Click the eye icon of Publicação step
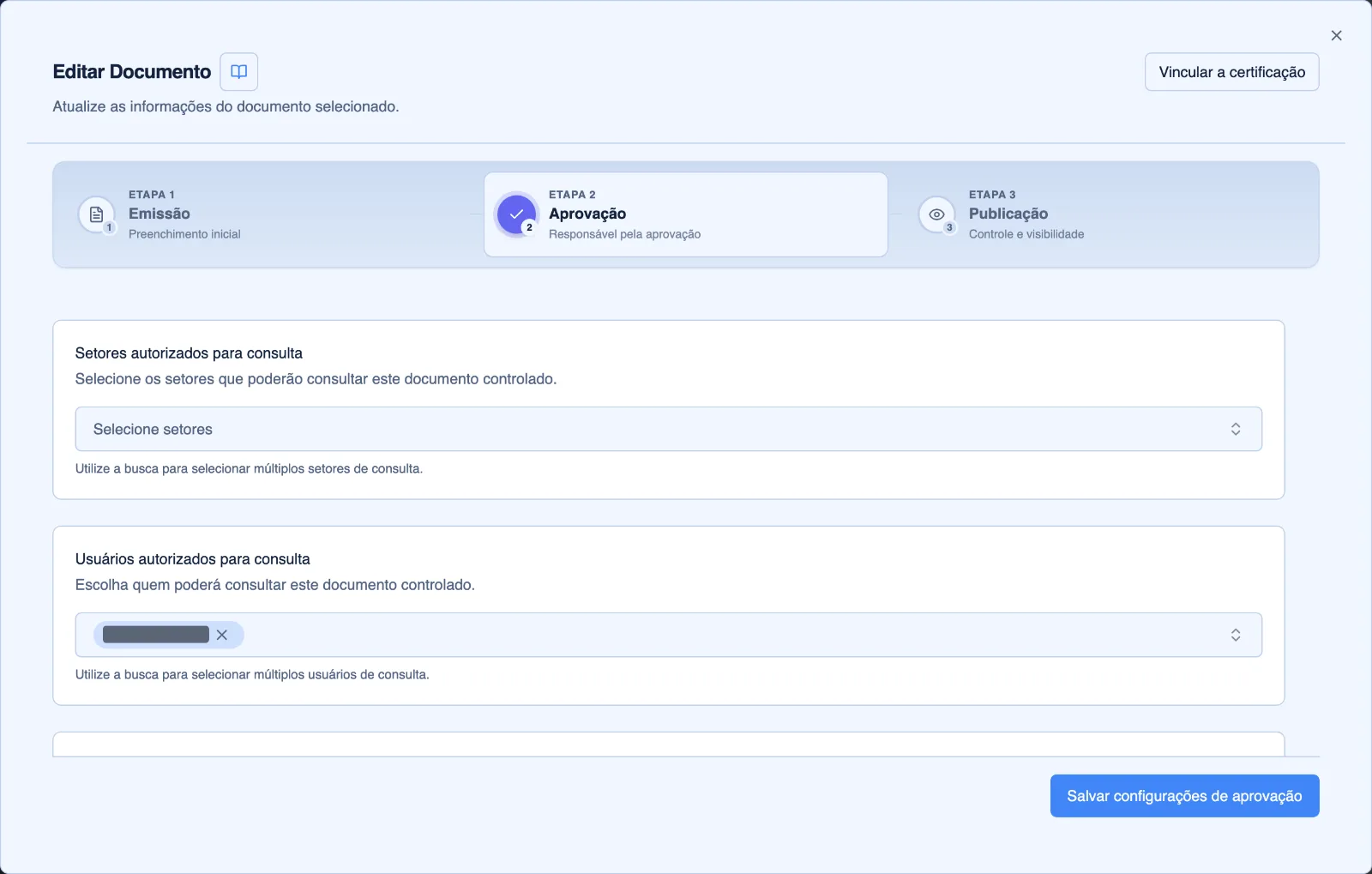This screenshot has height=874, width=1372. pyautogui.click(x=936, y=214)
